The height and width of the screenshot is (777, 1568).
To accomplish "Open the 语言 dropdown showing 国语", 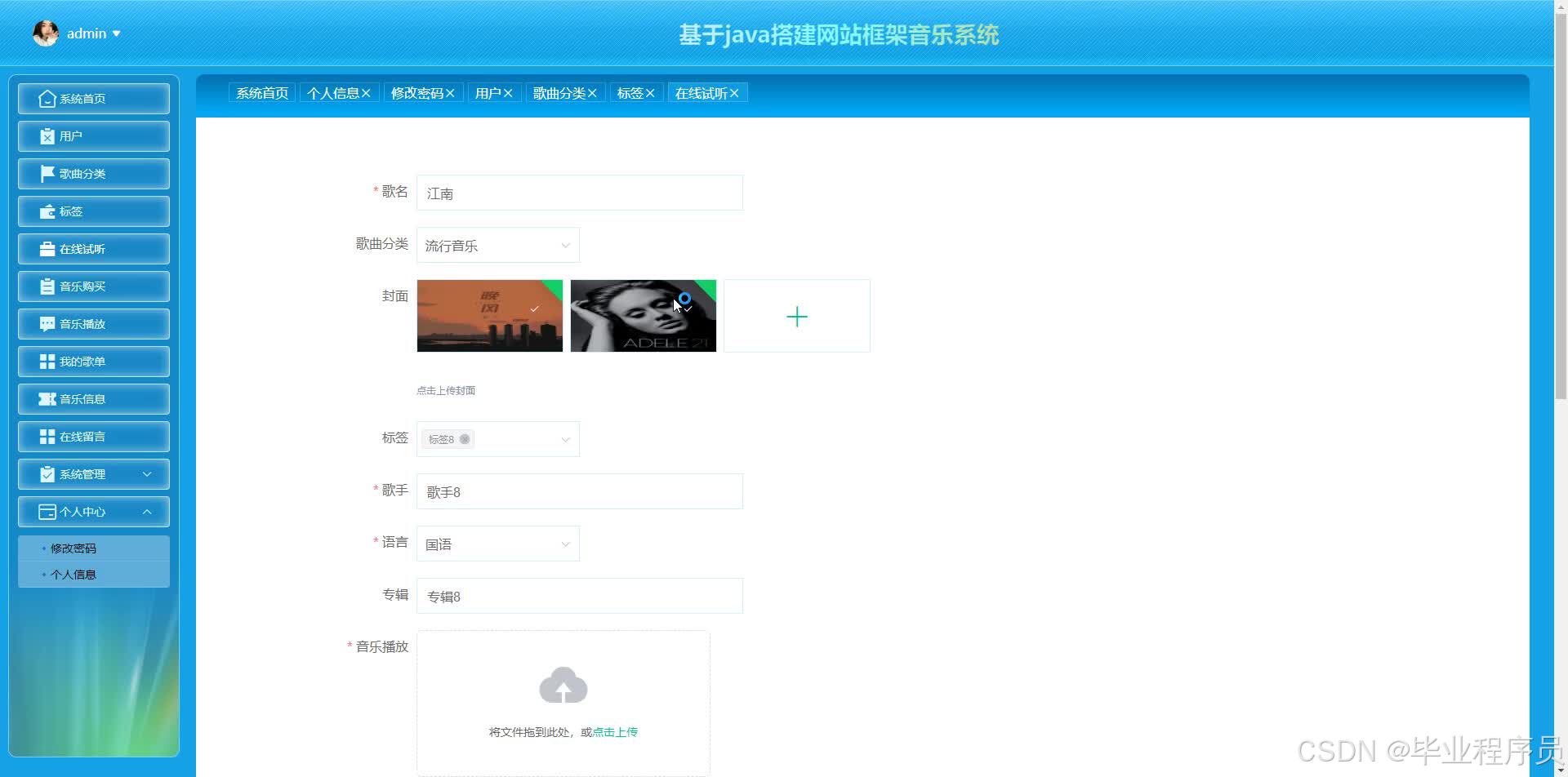I will tap(498, 544).
